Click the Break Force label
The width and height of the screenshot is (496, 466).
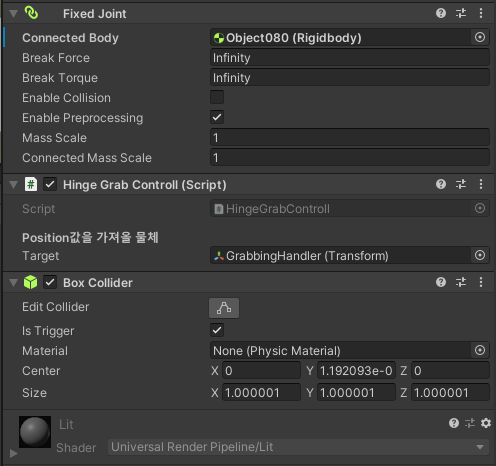point(56,58)
